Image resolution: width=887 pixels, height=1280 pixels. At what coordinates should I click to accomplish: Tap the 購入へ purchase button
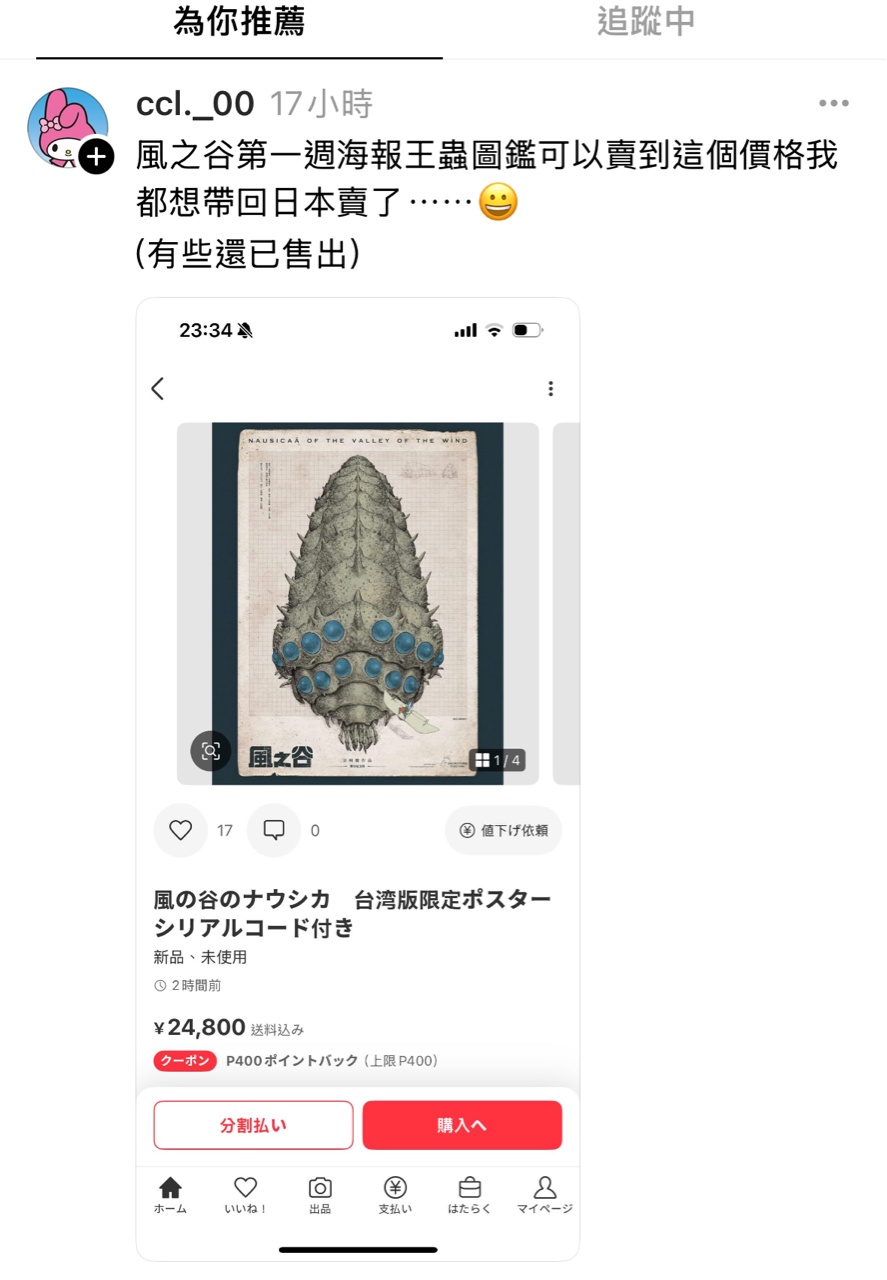point(462,1125)
